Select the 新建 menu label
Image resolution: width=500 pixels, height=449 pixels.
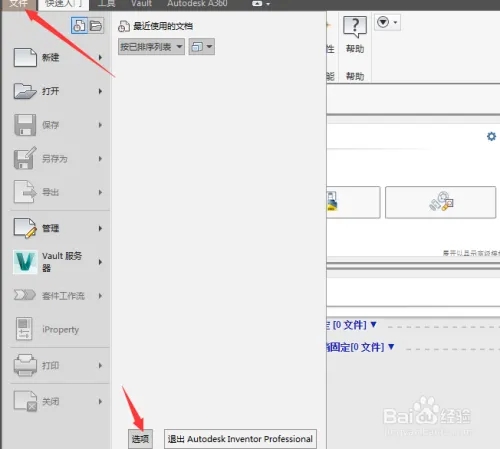click(x=51, y=57)
